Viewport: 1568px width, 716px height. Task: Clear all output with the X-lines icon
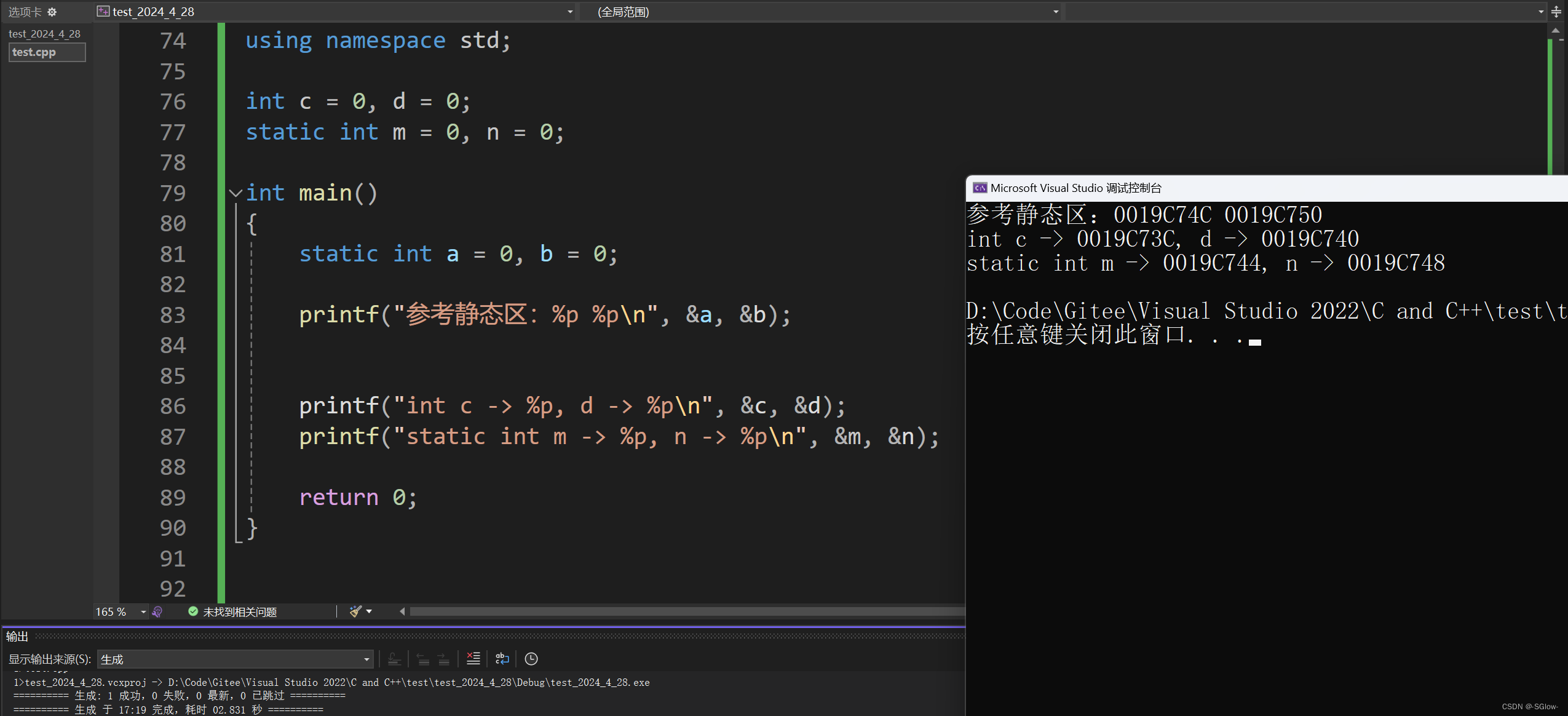[473, 659]
